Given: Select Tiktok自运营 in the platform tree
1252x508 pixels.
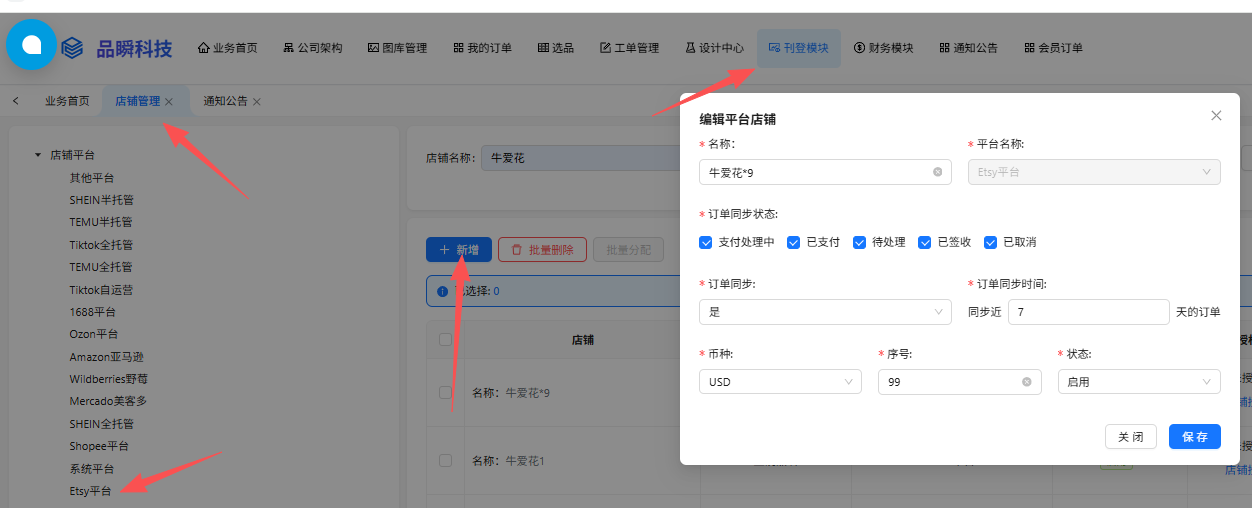Looking at the screenshot, I should tap(101, 290).
